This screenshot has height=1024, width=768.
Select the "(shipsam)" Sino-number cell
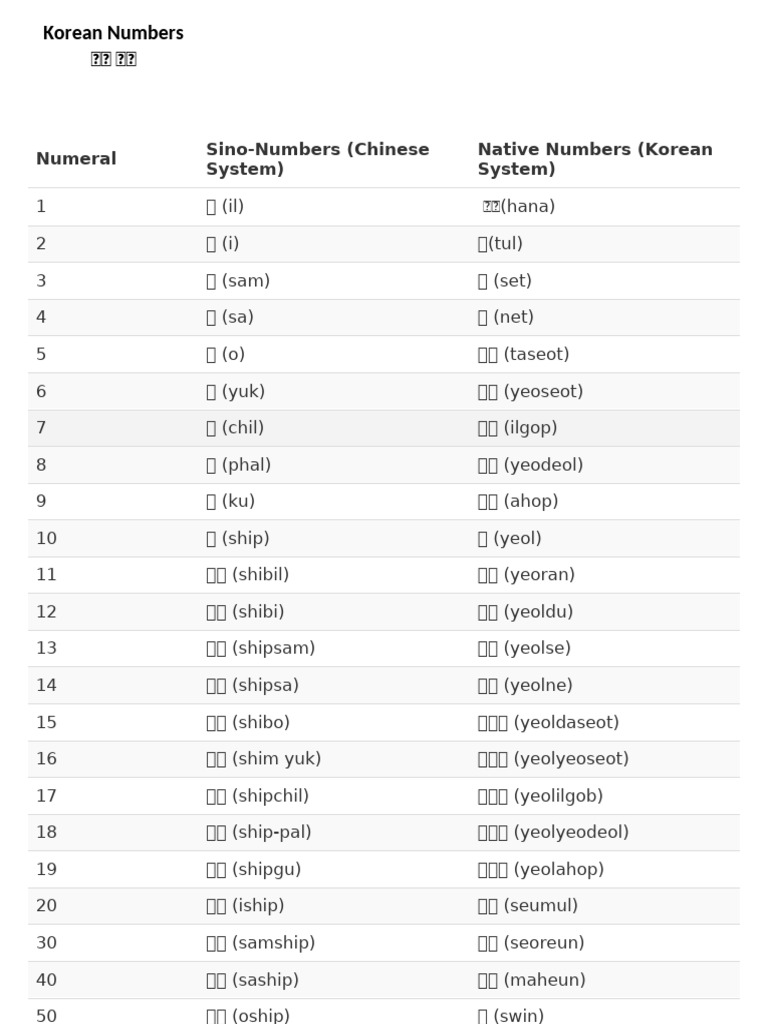tap(260, 648)
